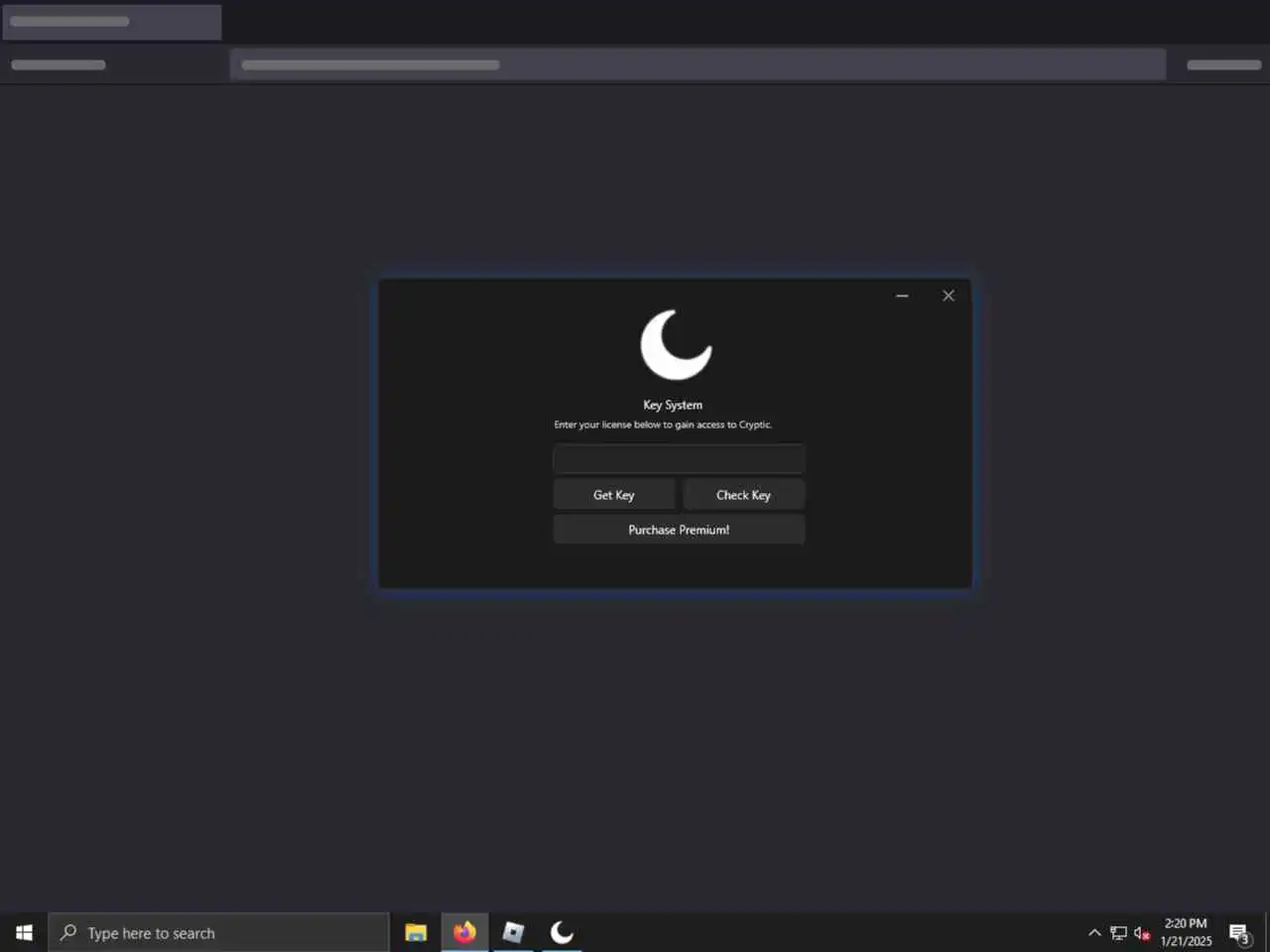Viewport: 1270px width, 952px height.
Task: Click the Get Key button
Action: pos(614,495)
